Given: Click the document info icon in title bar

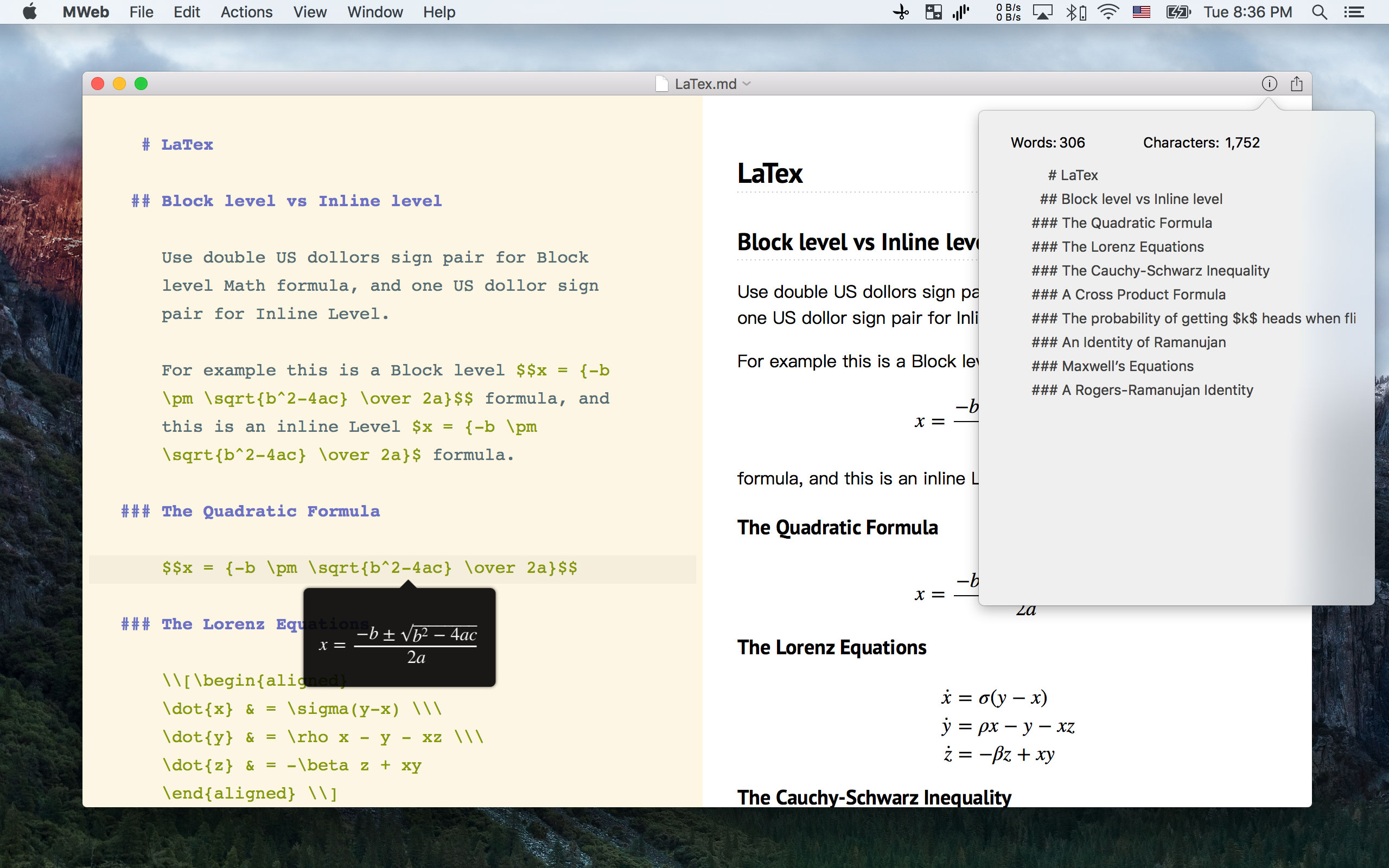Looking at the screenshot, I should (x=1269, y=84).
